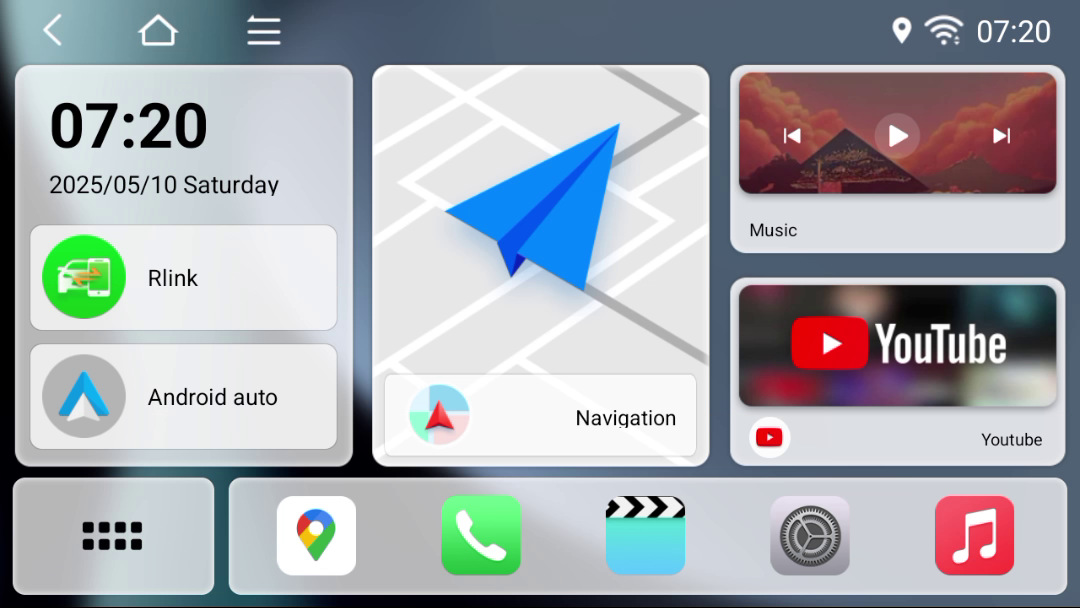Viewport: 1080px width, 608px height.
Task: Click the large 07:20 clock widget
Action: pyautogui.click(x=129, y=126)
